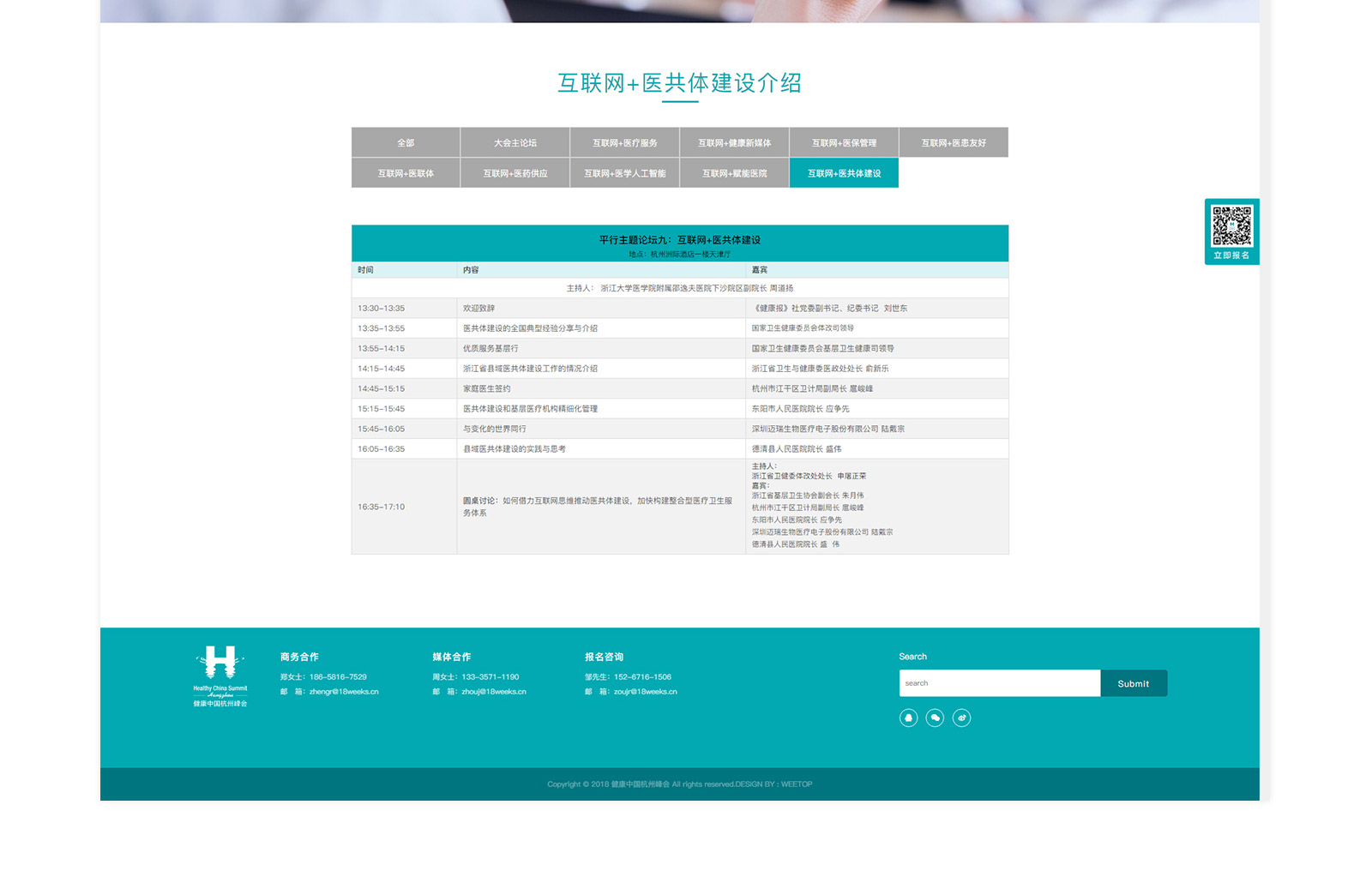This screenshot has width=1372, height=889.
Task: Switch to the 大会主论坛 tab
Action: click(515, 143)
